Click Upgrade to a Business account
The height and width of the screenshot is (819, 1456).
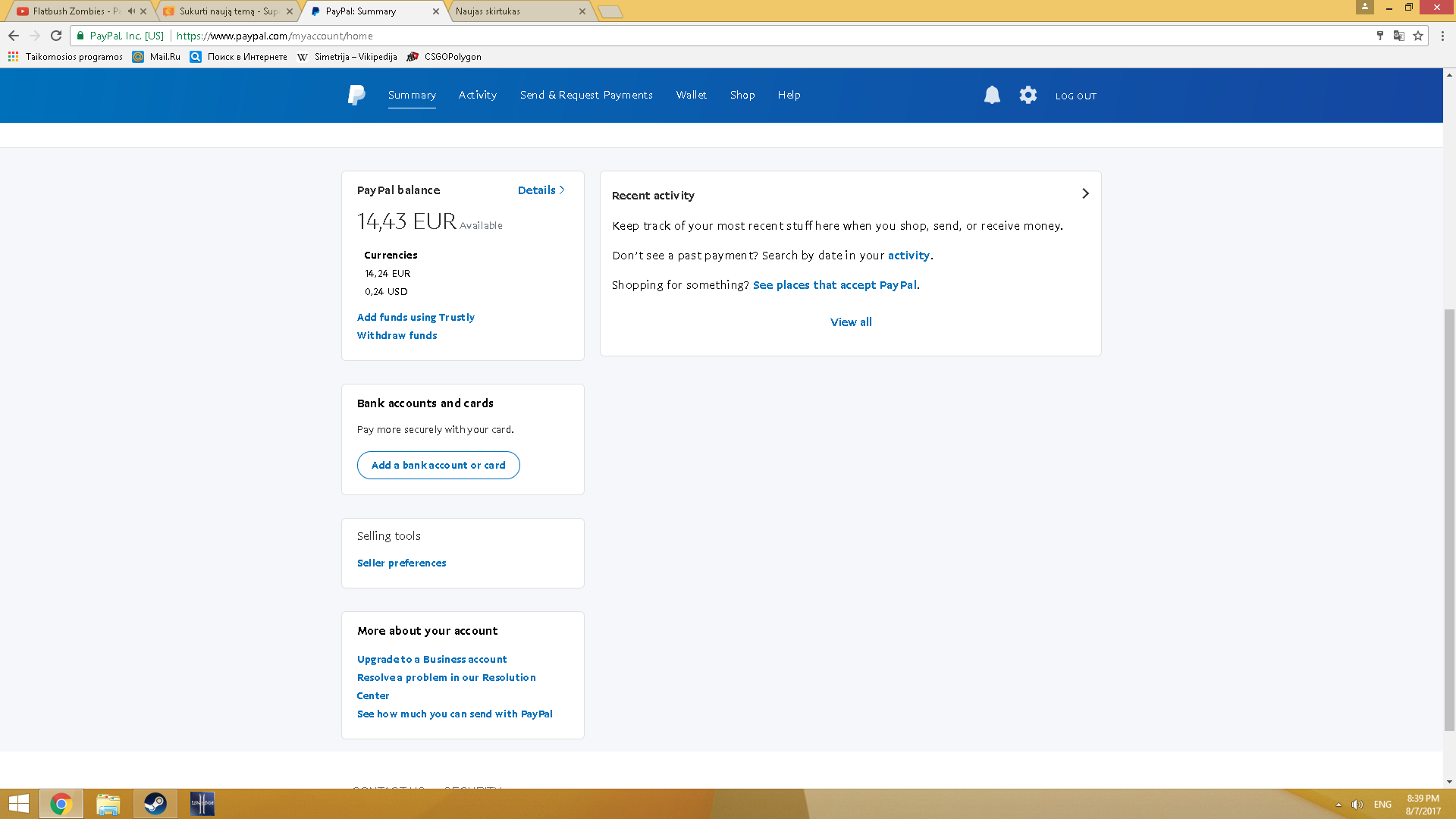pos(431,660)
